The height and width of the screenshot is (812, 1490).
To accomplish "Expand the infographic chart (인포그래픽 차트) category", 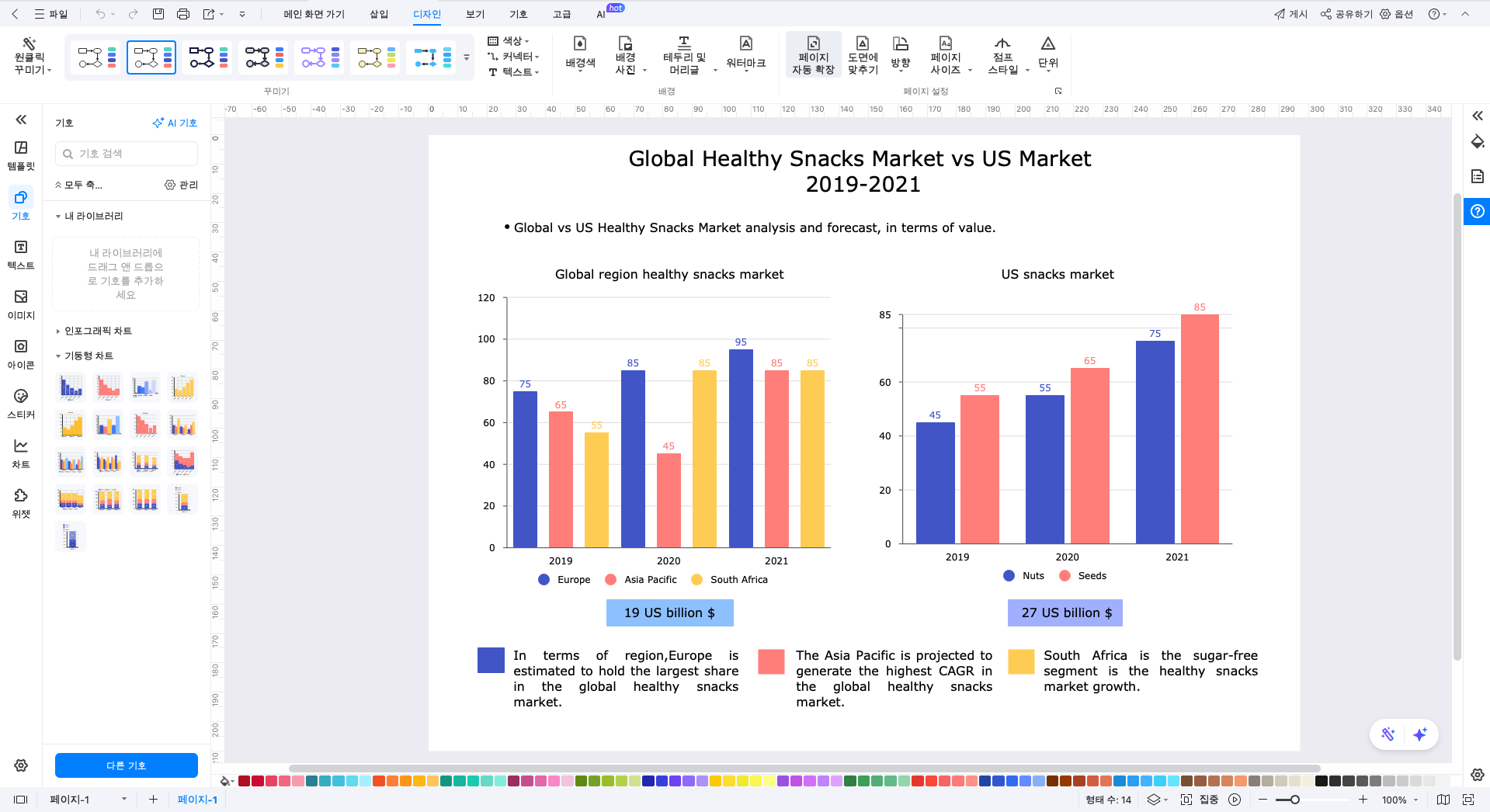I will (98, 331).
